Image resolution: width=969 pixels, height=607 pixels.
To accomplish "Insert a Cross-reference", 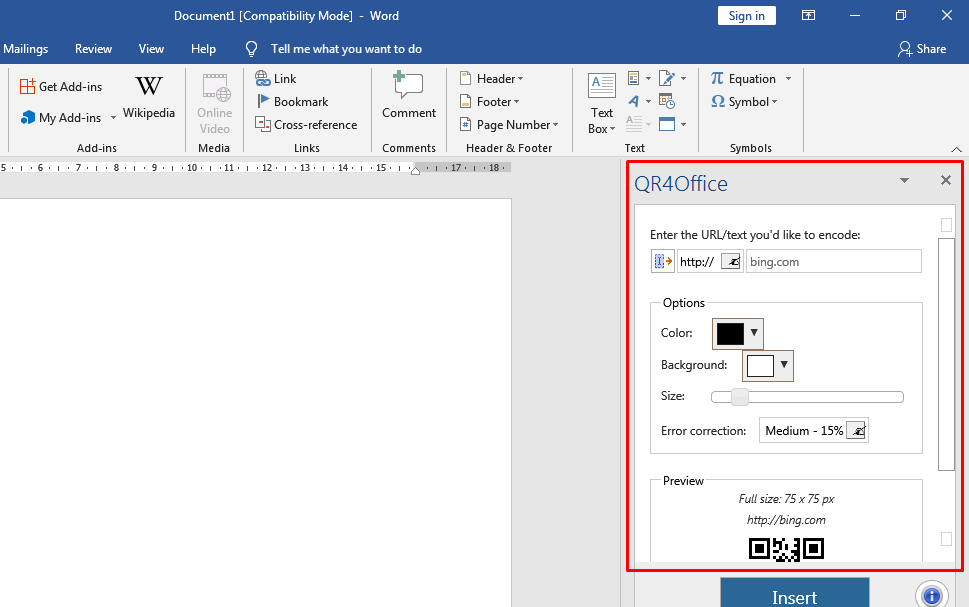I will tap(307, 124).
